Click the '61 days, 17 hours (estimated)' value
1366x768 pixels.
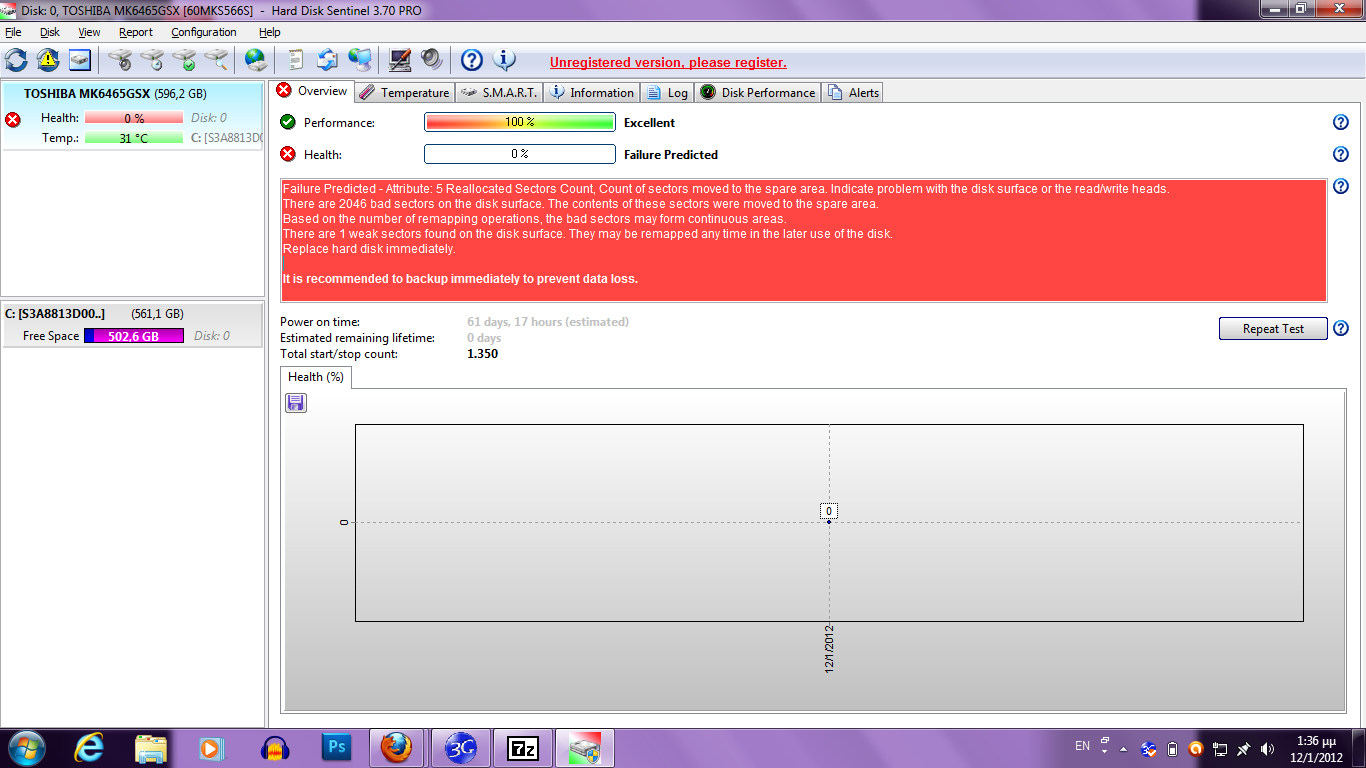click(x=548, y=322)
